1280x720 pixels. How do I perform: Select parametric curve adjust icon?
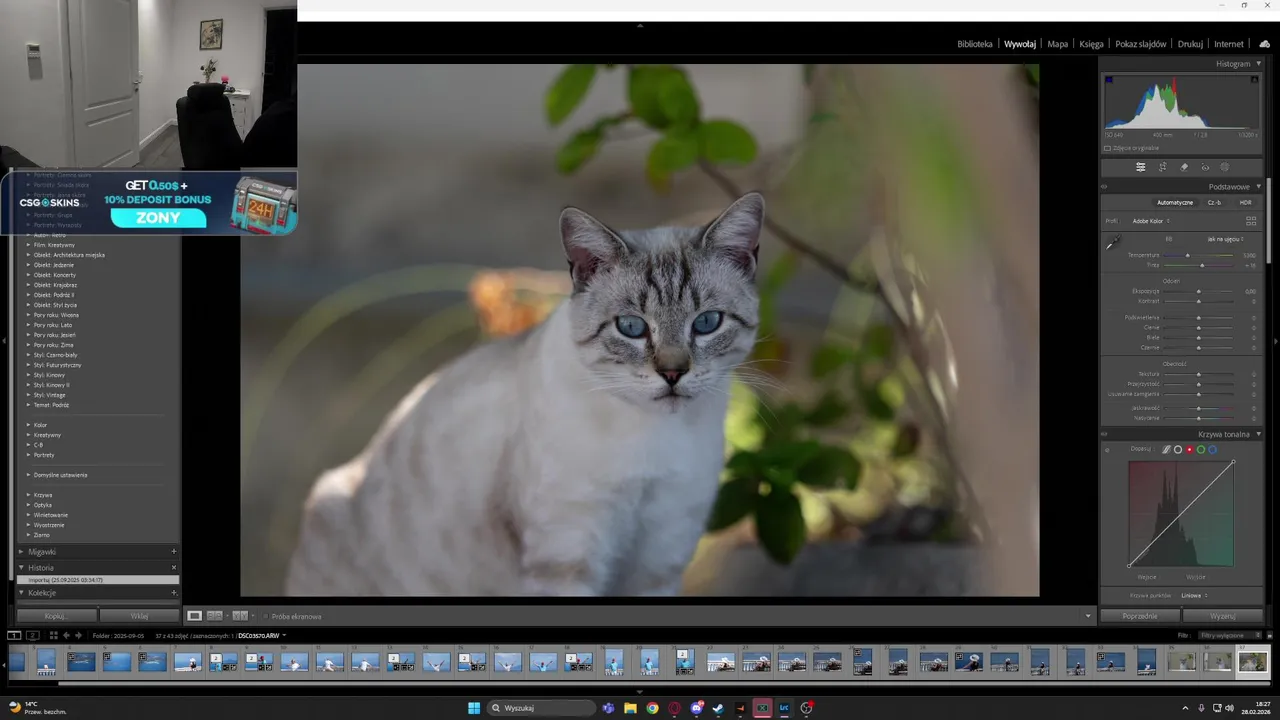click(x=1166, y=450)
